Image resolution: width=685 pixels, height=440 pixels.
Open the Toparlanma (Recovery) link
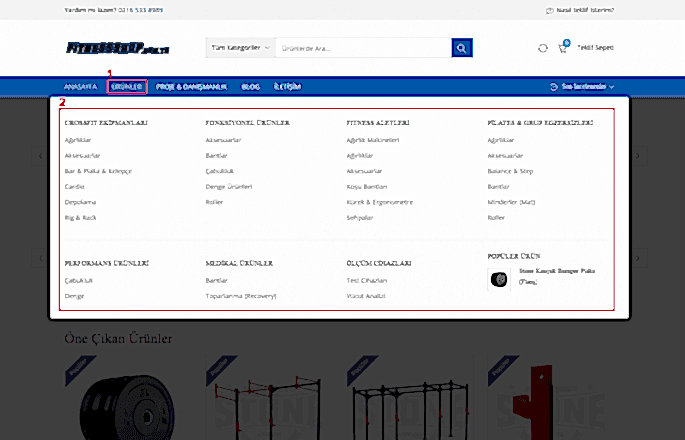240,296
